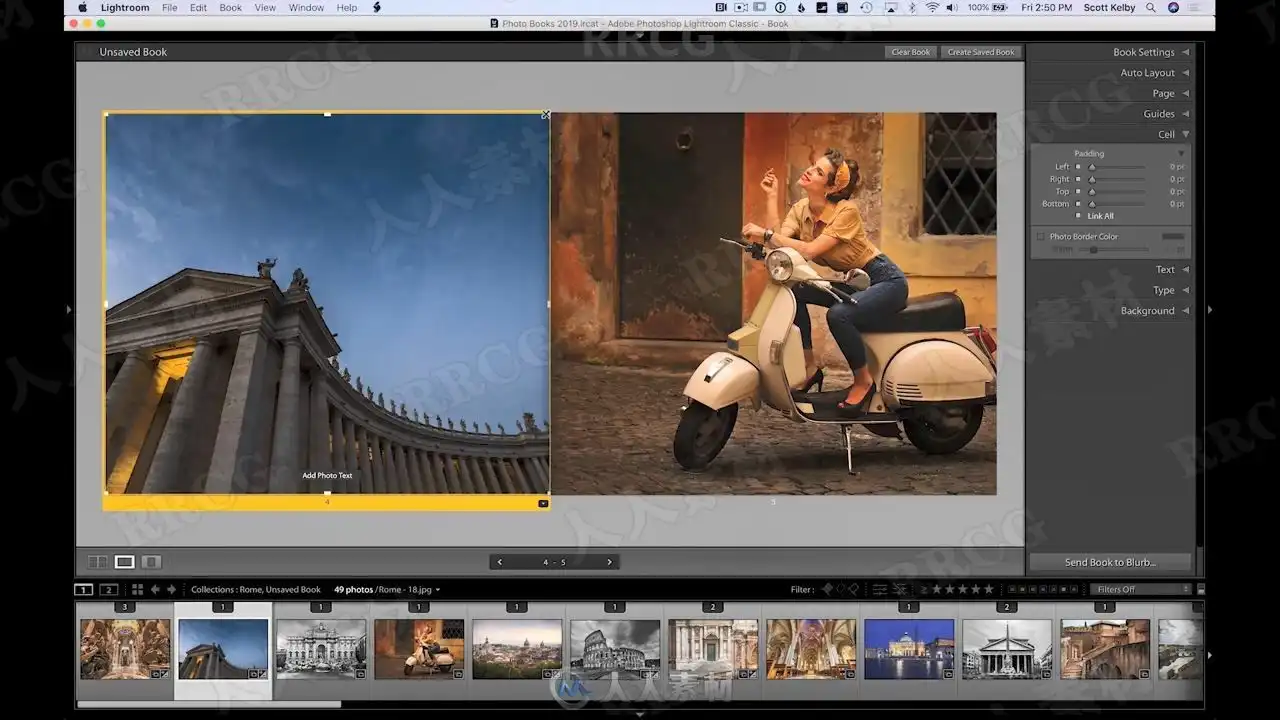Screen dimensions: 1280x720
Task: Adjust the Top padding slider
Action: coord(1093,192)
